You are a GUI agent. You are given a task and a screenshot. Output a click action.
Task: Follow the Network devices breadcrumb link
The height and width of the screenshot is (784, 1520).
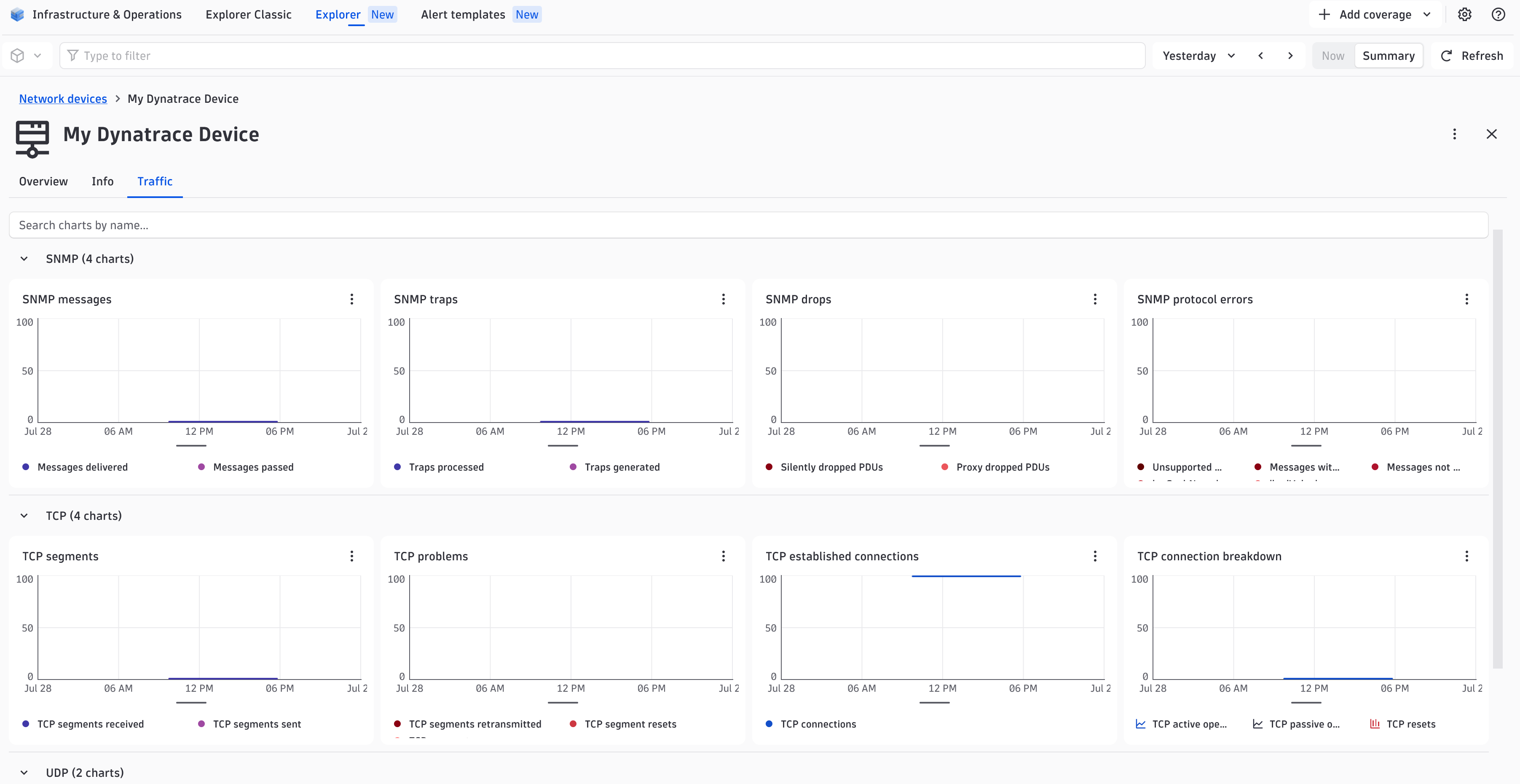[63, 99]
